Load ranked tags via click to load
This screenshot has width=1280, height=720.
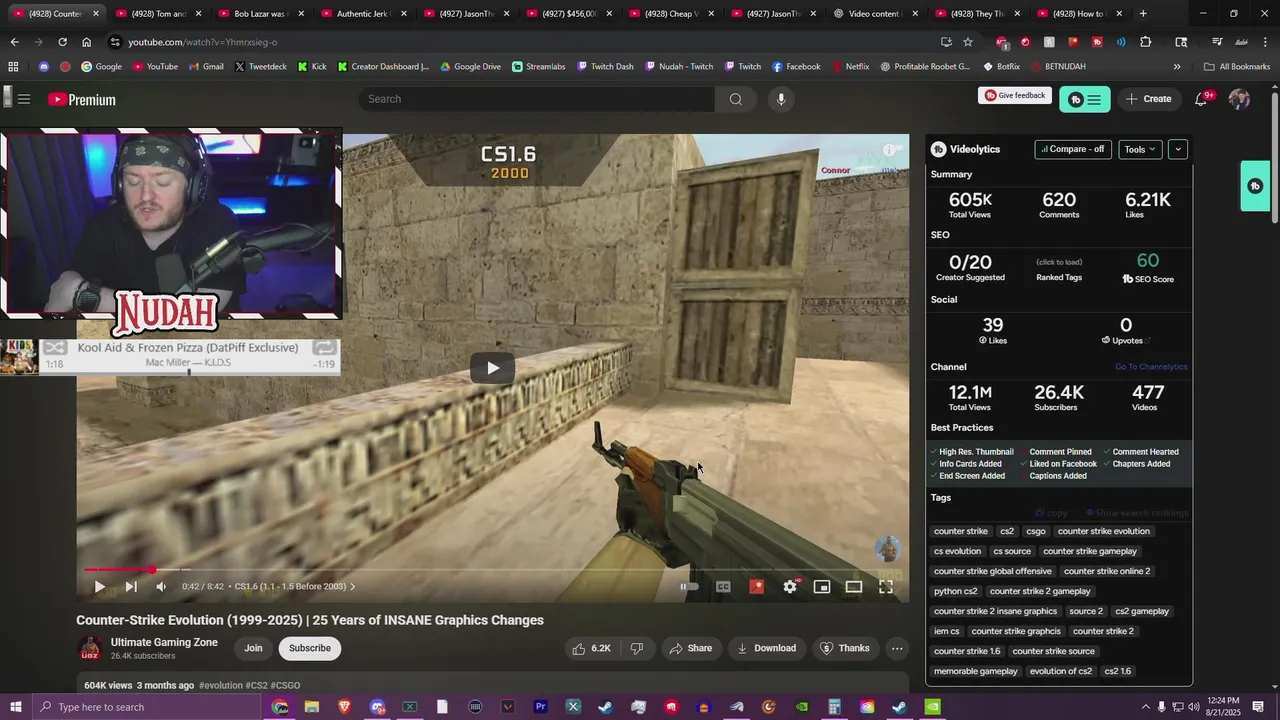1059,262
